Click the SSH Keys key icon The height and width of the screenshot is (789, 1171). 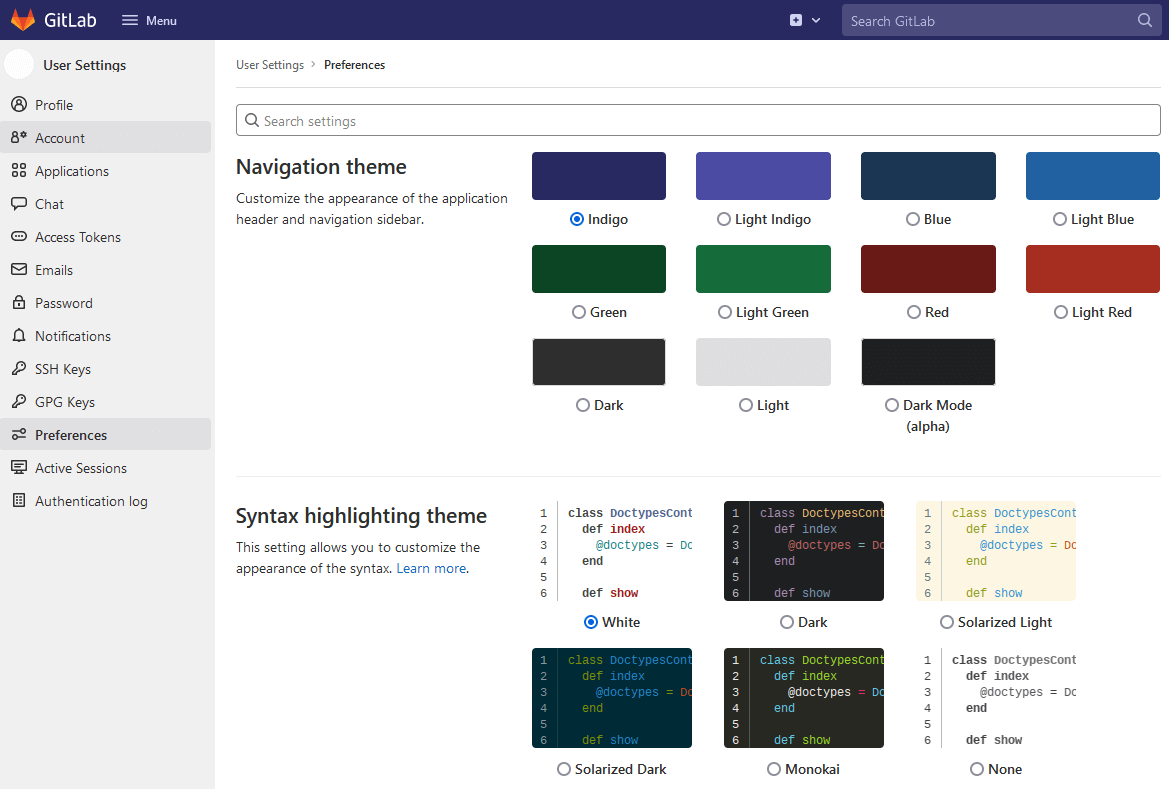[19, 368]
